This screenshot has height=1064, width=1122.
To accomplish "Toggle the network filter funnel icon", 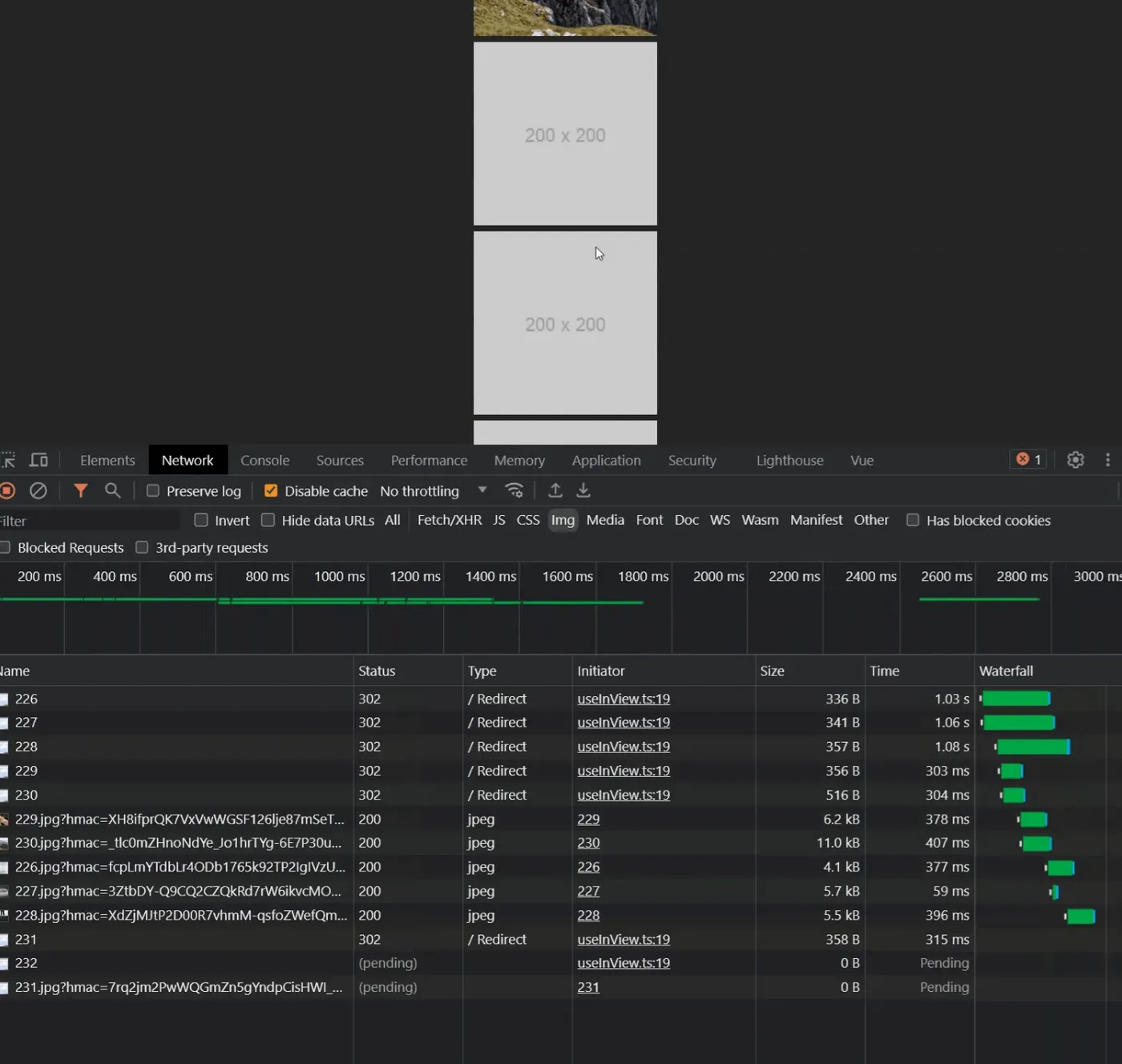I will pyautogui.click(x=81, y=490).
